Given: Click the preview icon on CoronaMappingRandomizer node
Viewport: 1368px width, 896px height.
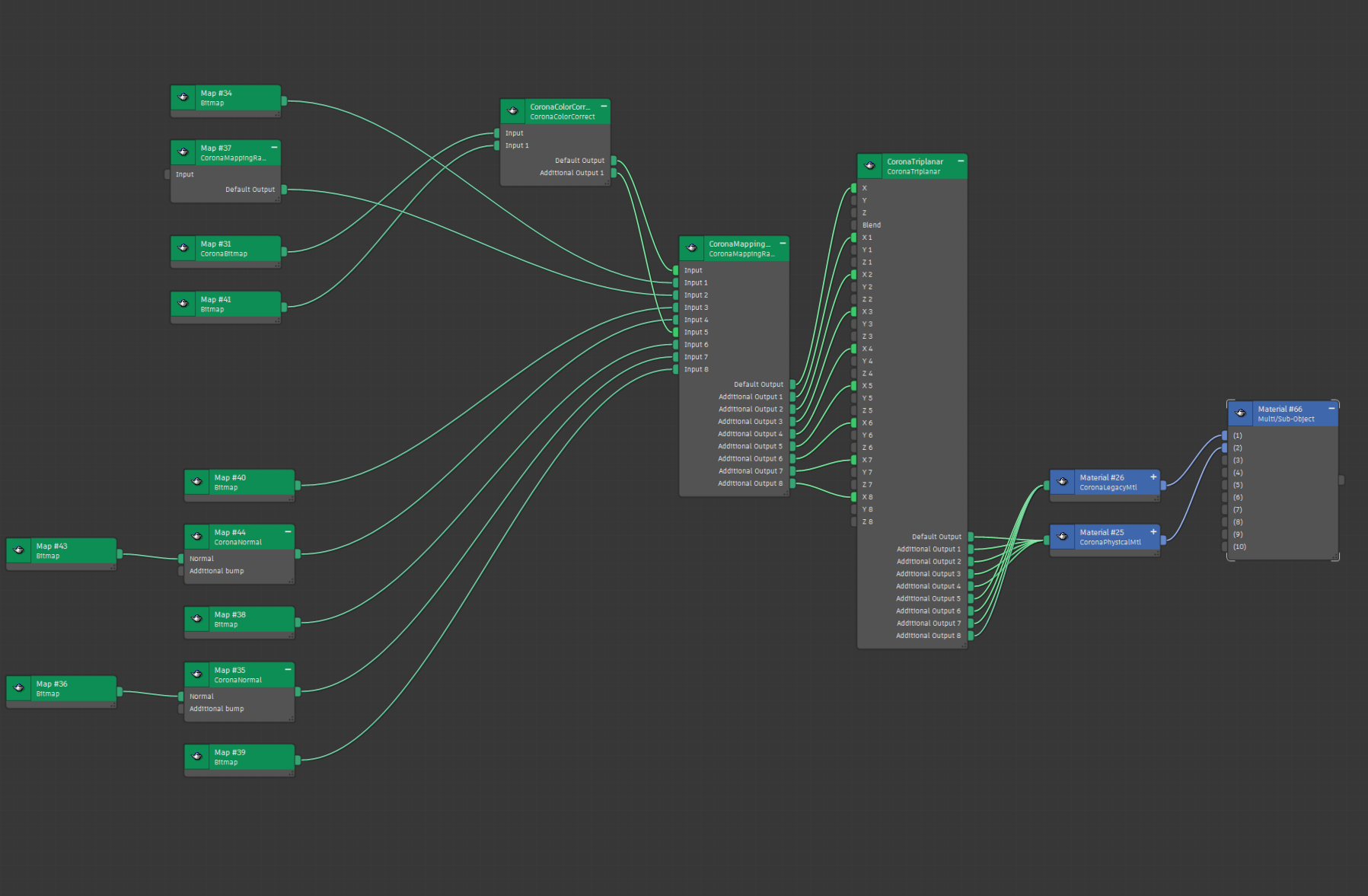Looking at the screenshot, I should pyautogui.click(x=691, y=248).
